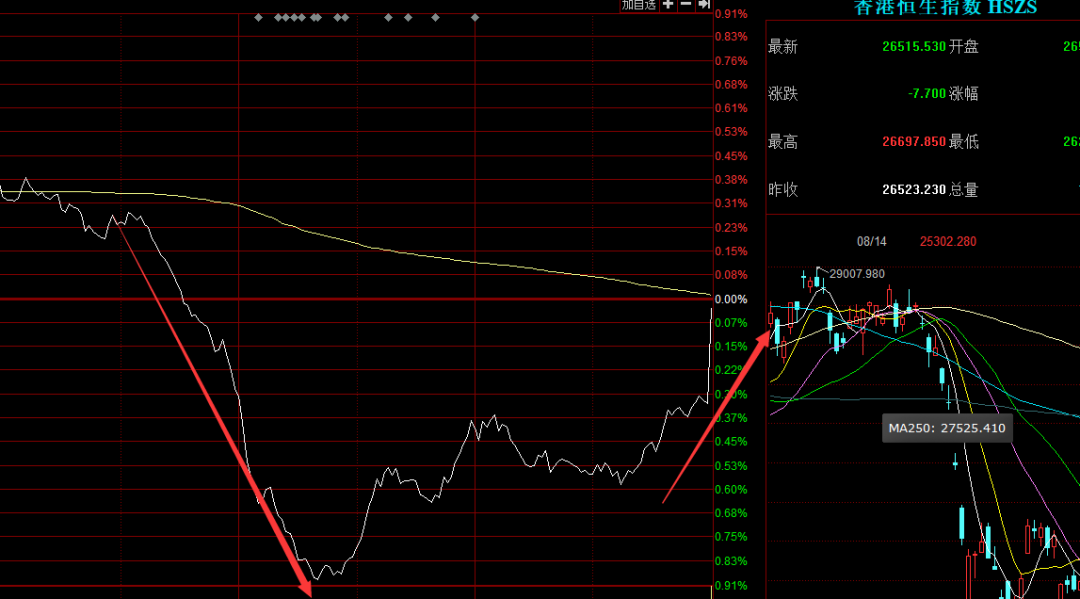The height and width of the screenshot is (599, 1080).
Task: Select latest price value 26515.530
Action: coord(914,47)
